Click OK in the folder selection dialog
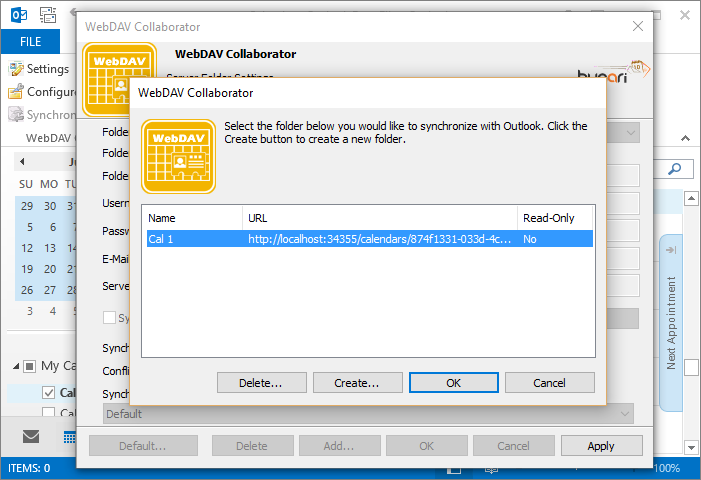The image size is (701, 480). click(453, 383)
